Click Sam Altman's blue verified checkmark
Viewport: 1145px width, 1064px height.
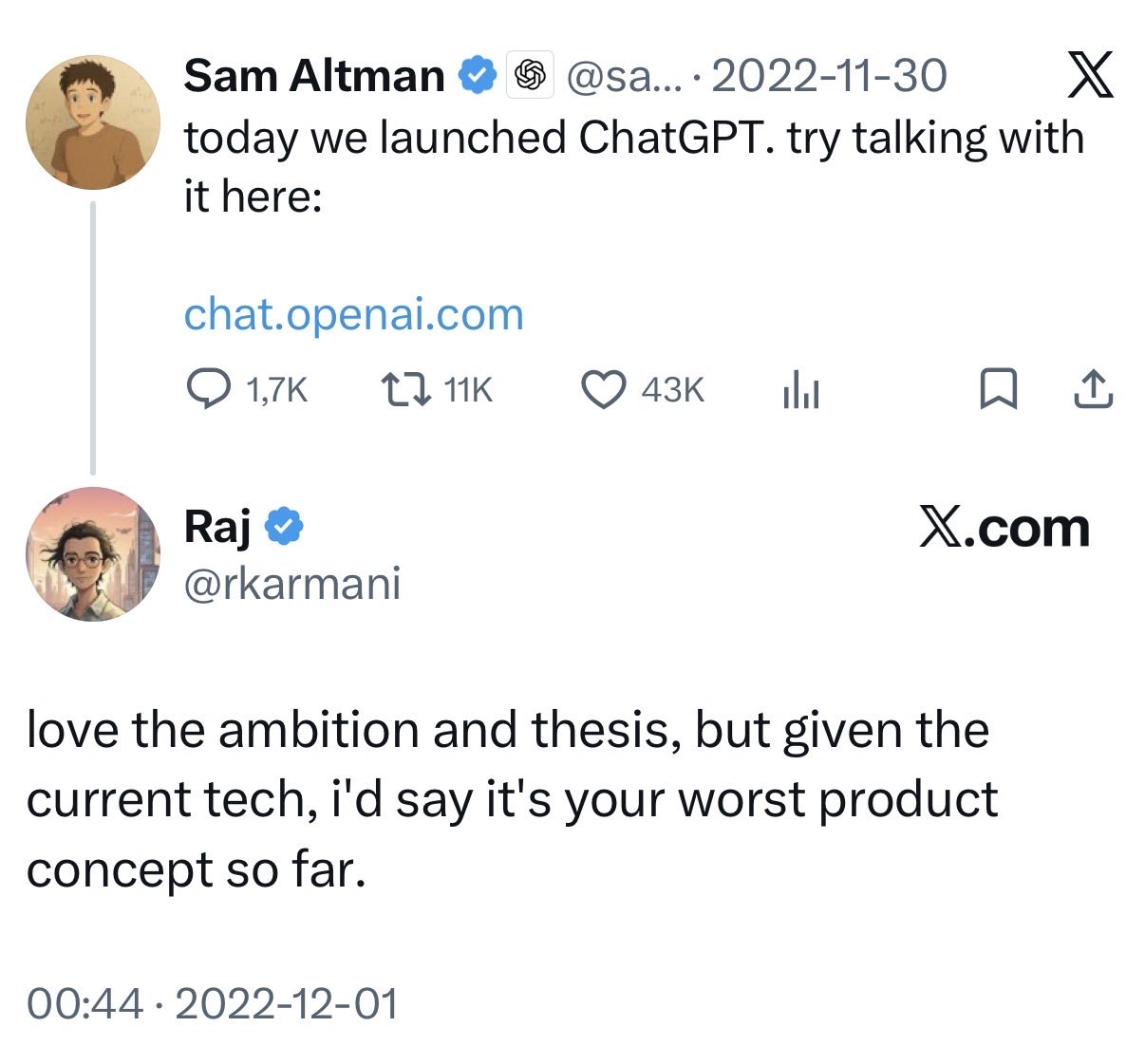pos(478,75)
